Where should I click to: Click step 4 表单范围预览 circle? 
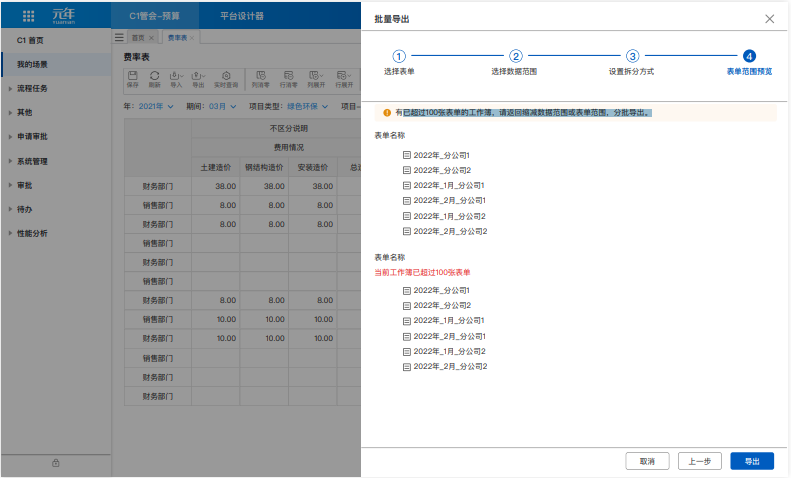coord(749,57)
